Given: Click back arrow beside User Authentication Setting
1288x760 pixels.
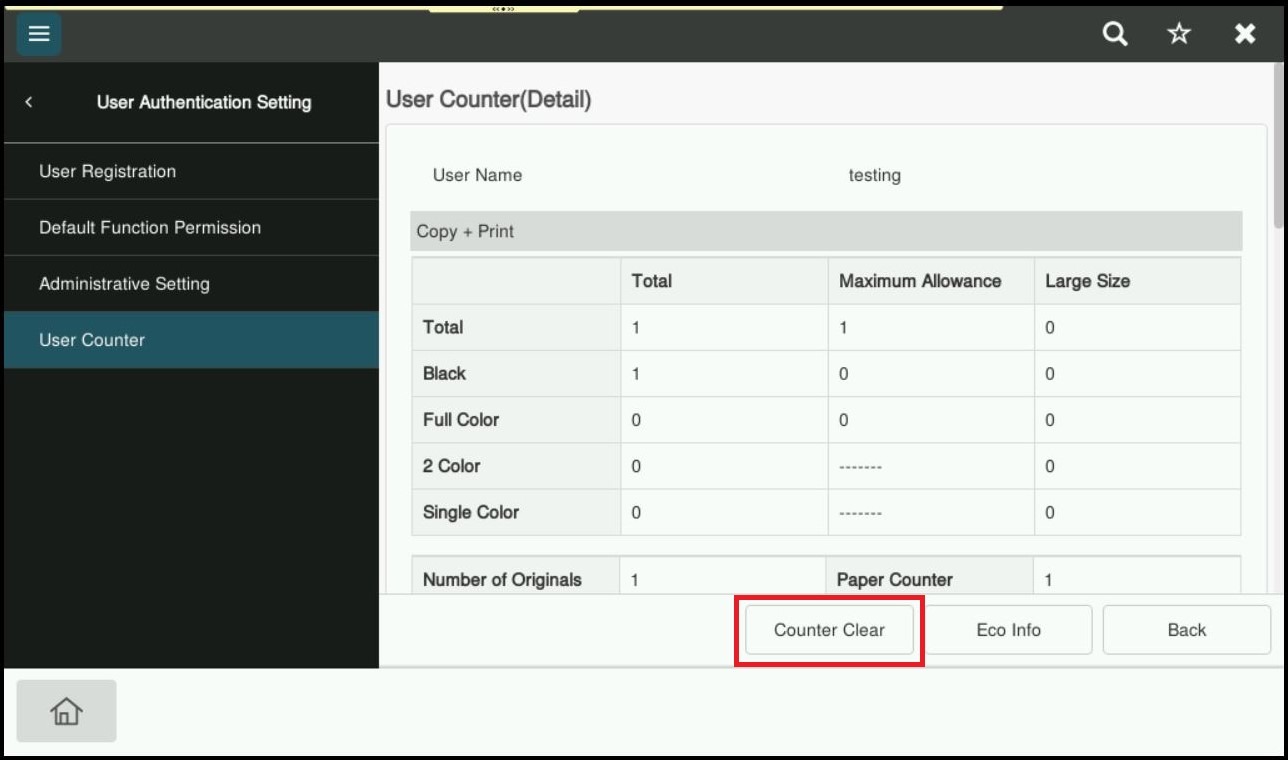Looking at the screenshot, I should 29,102.
